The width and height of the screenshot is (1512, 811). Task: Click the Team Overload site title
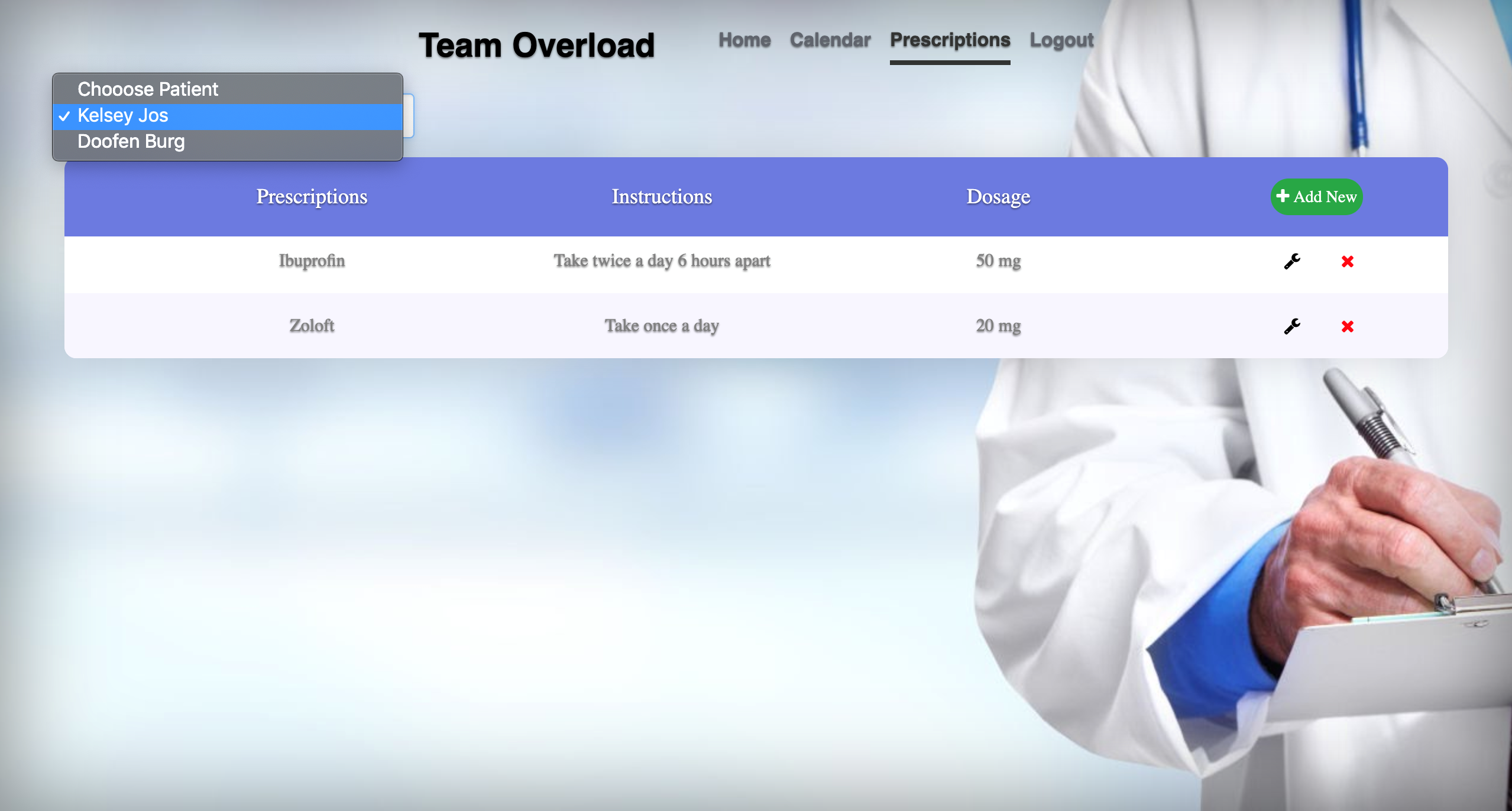click(x=536, y=46)
